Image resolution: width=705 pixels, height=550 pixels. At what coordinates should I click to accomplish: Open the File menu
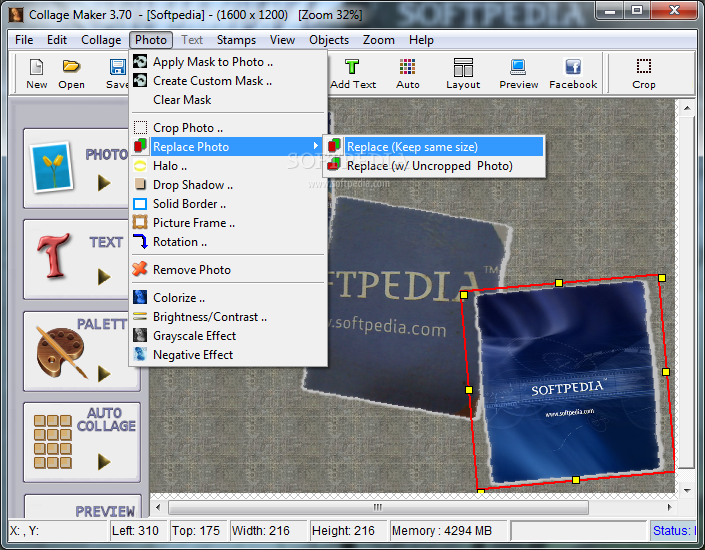tap(24, 40)
